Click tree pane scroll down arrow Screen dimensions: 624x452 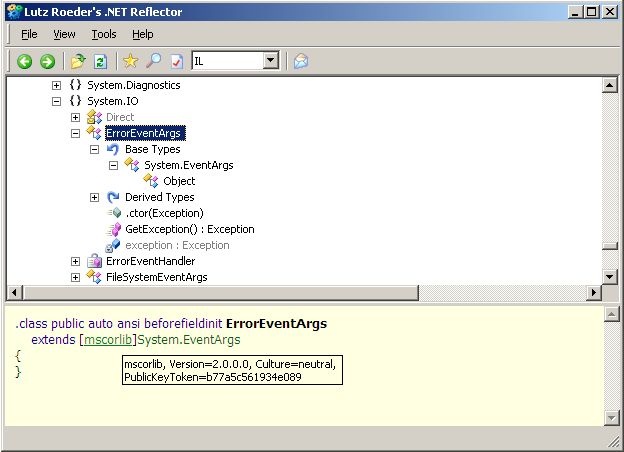coord(610,277)
